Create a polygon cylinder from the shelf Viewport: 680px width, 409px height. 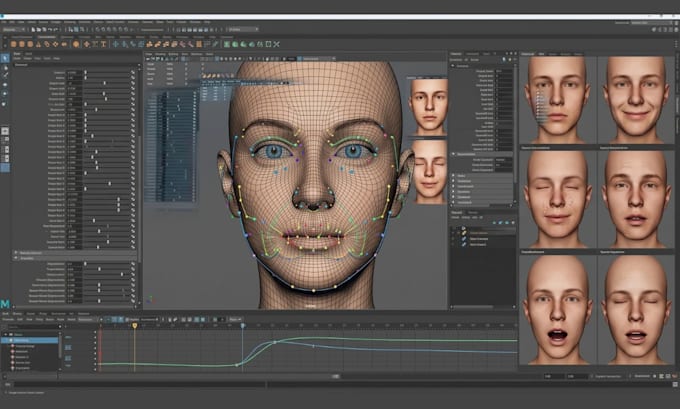pos(30,44)
